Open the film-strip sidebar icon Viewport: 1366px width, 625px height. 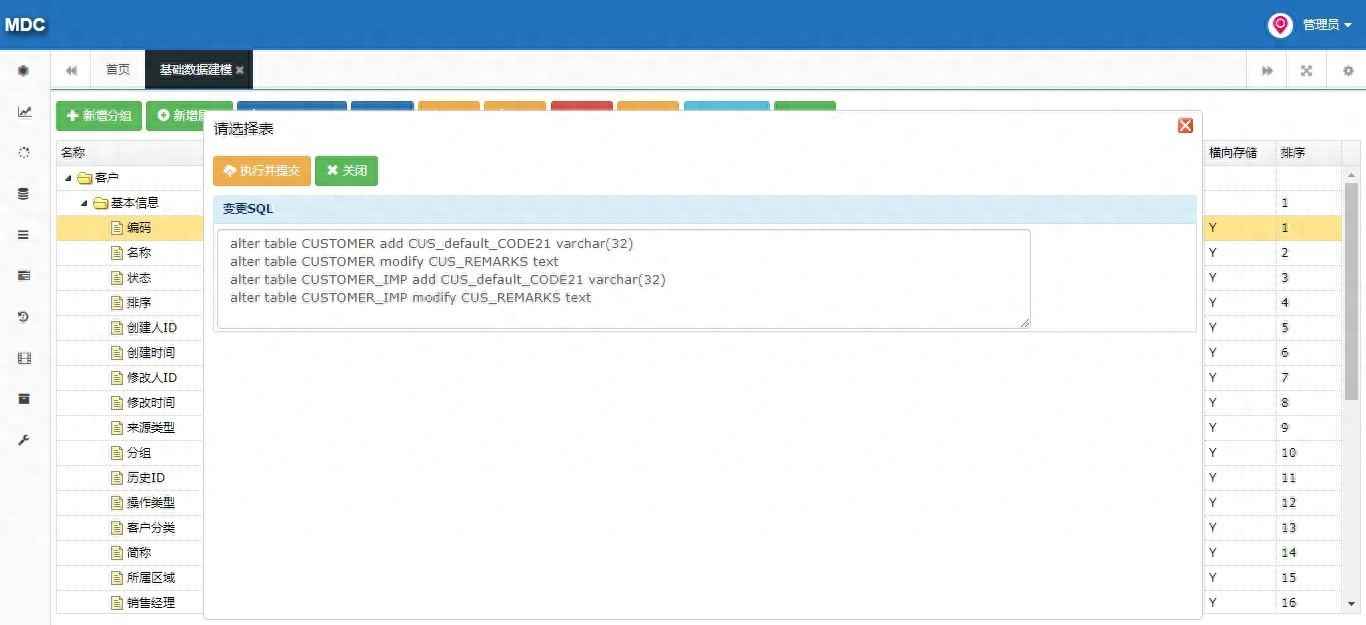click(24, 358)
